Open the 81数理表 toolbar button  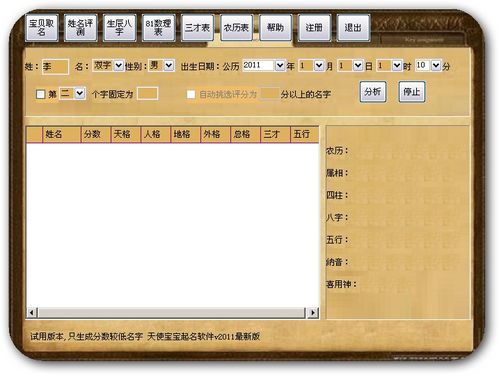[158, 28]
